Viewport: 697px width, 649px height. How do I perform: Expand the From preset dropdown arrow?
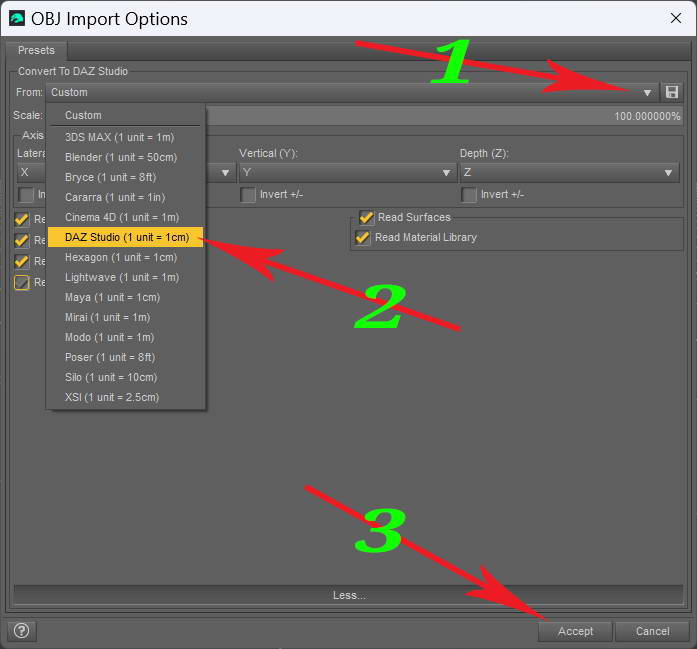click(x=647, y=92)
